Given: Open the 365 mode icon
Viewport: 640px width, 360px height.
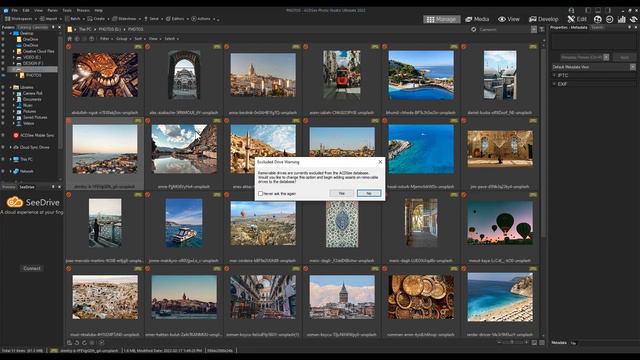Looking at the screenshot, I should click(609, 19).
